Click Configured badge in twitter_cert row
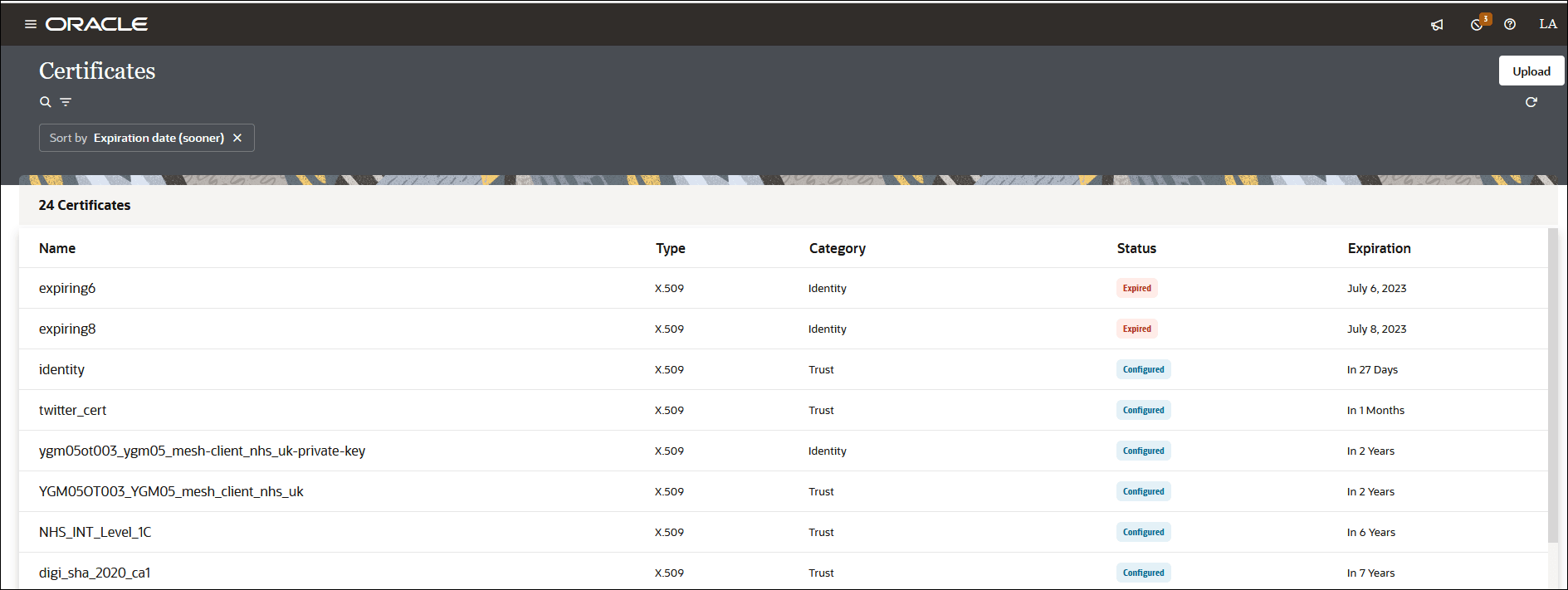 coord(1143,410)
